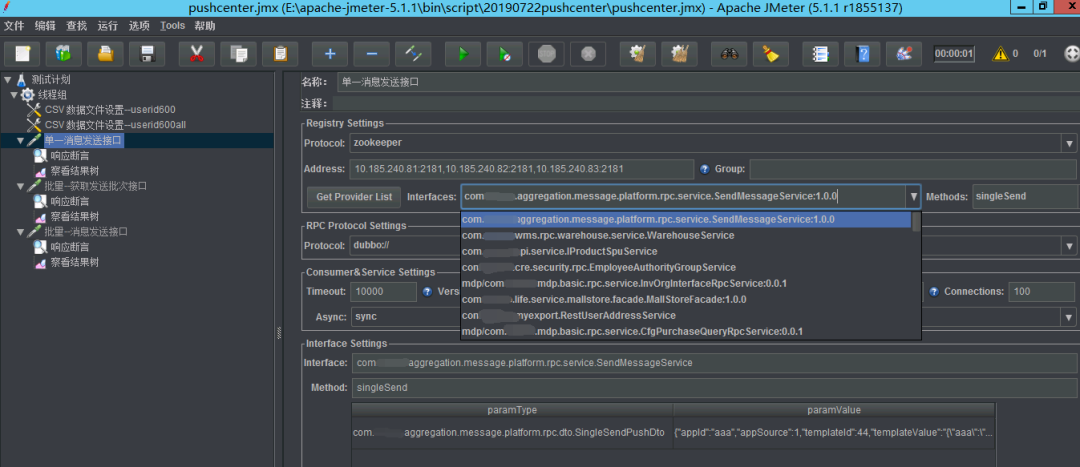The image size is (1080, 467).
Task: Click the Stop test icon
Action: click(x=546, y=53)
